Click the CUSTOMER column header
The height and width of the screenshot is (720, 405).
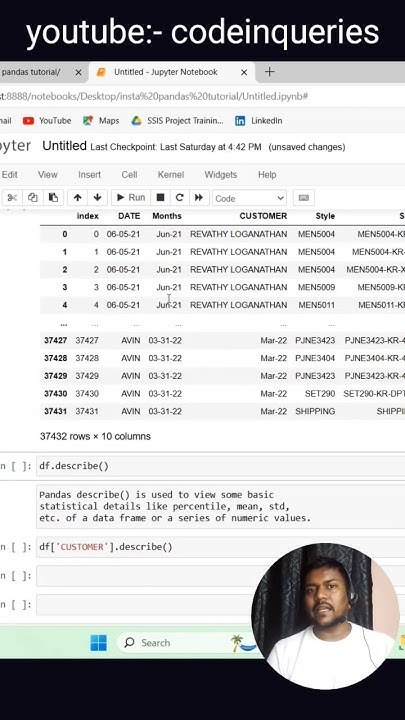[263, 216]
